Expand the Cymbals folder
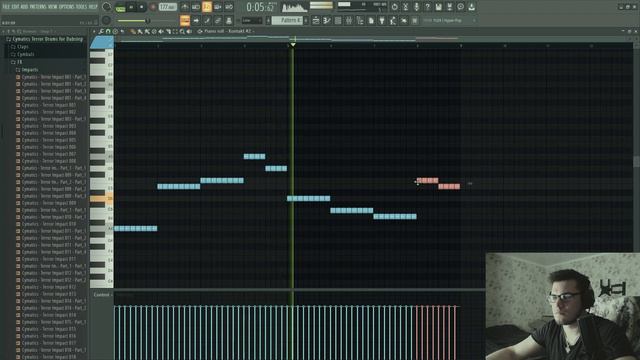640x360 pixels. click(23, 54)
